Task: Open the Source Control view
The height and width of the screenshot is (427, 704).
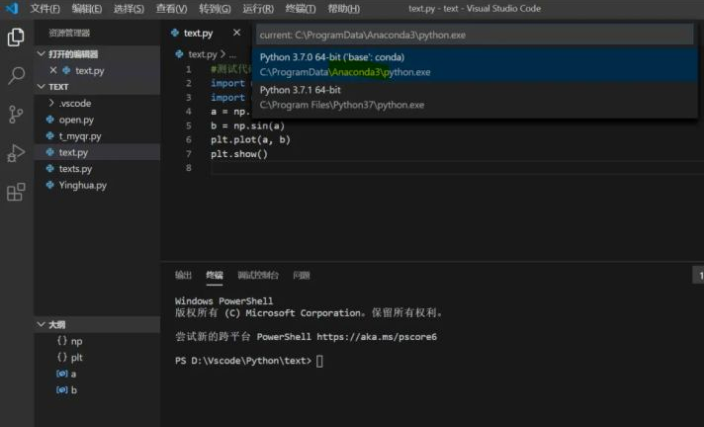Action: click(16, 114)
